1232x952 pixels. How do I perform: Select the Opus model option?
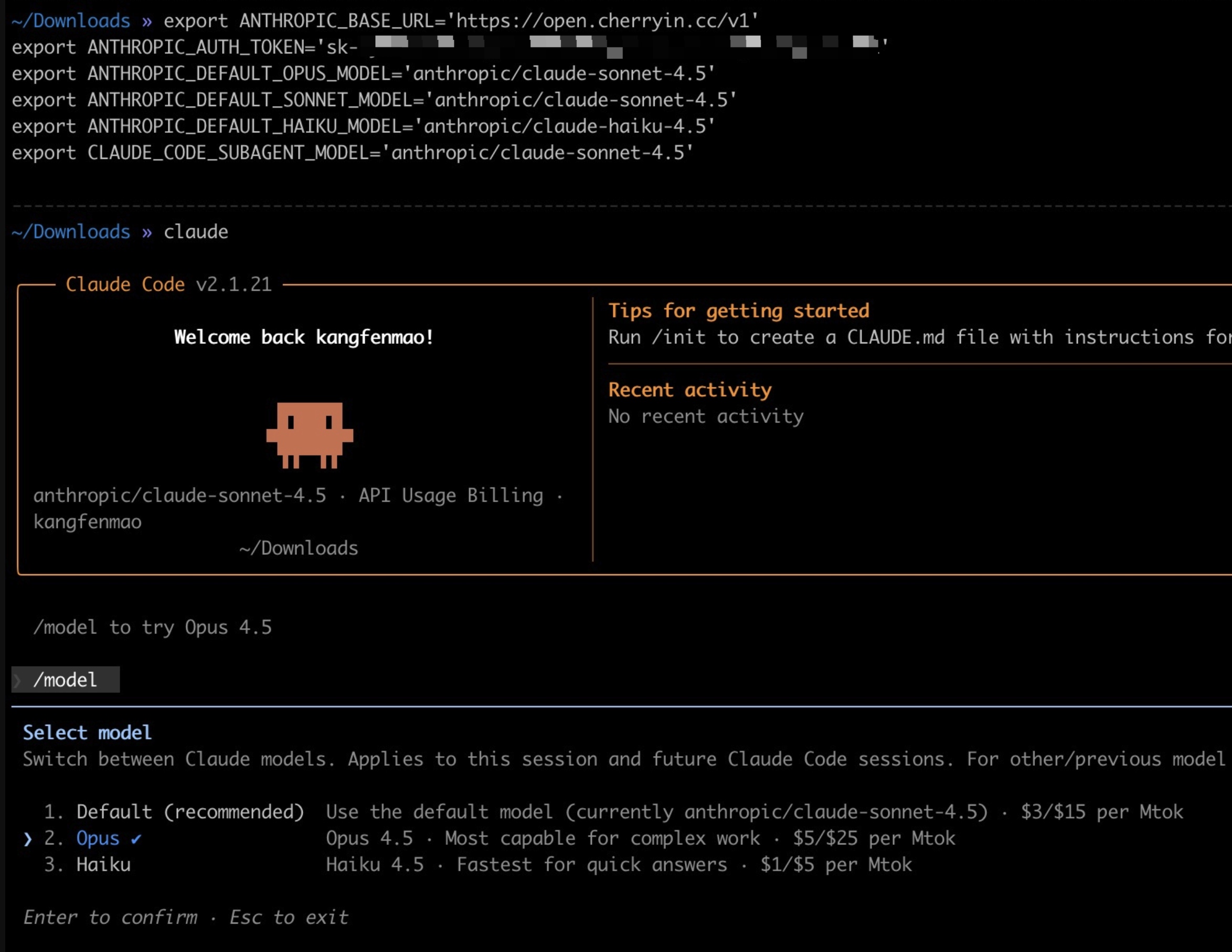[98, 839]
